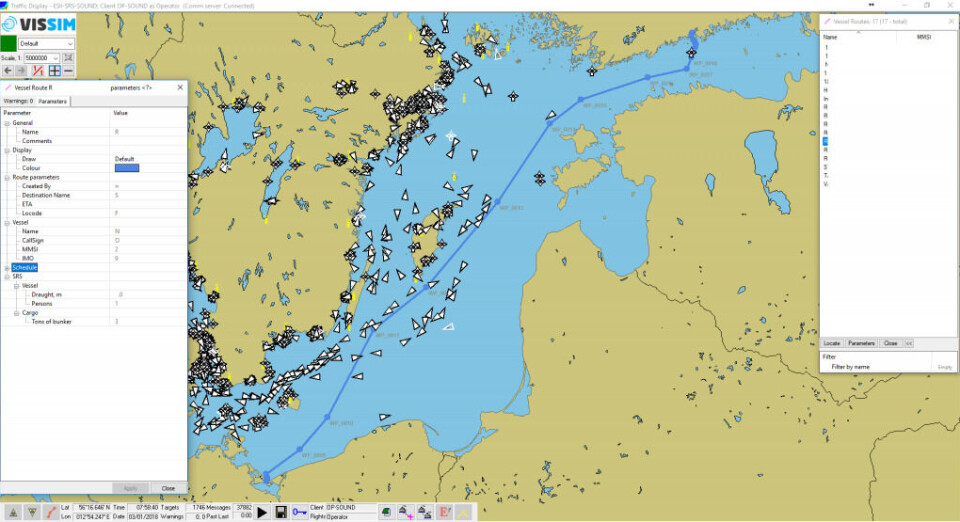Click the green status square under the logo
Image resolution: width=960 pixels, height=522 pixels.
[x=9, y=43]
